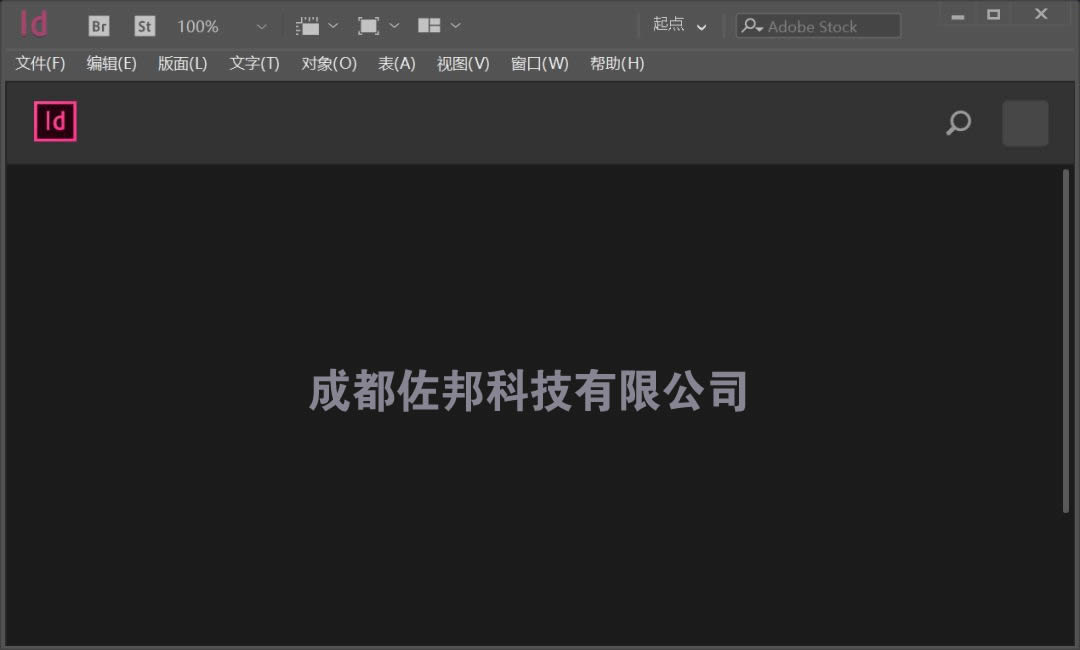Screen dimensions: 1080x650
Task: Click the screen mode icon in the app bar
Action: coord(370,25)
